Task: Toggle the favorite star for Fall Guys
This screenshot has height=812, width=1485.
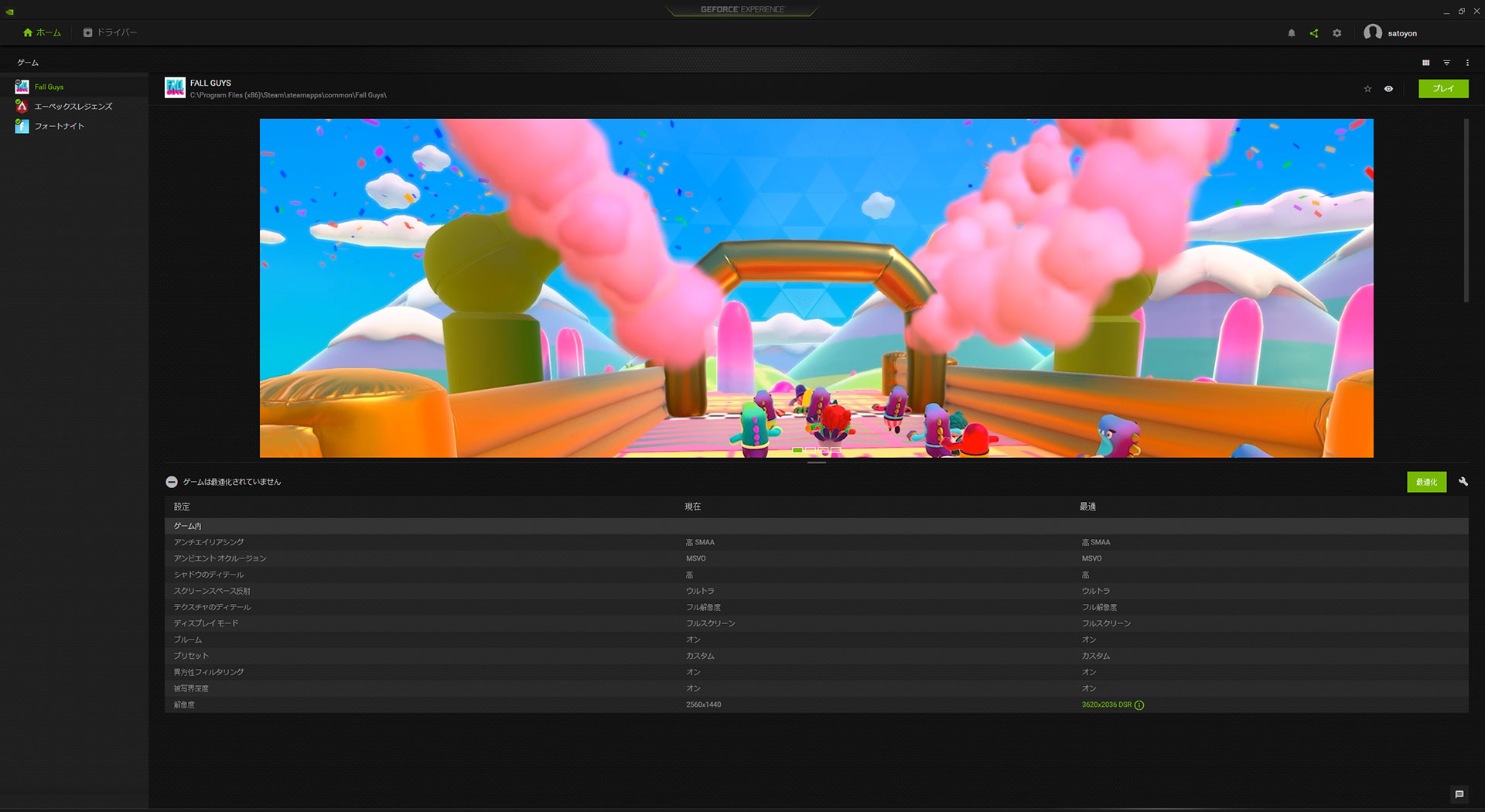Action: [1367, 89]
